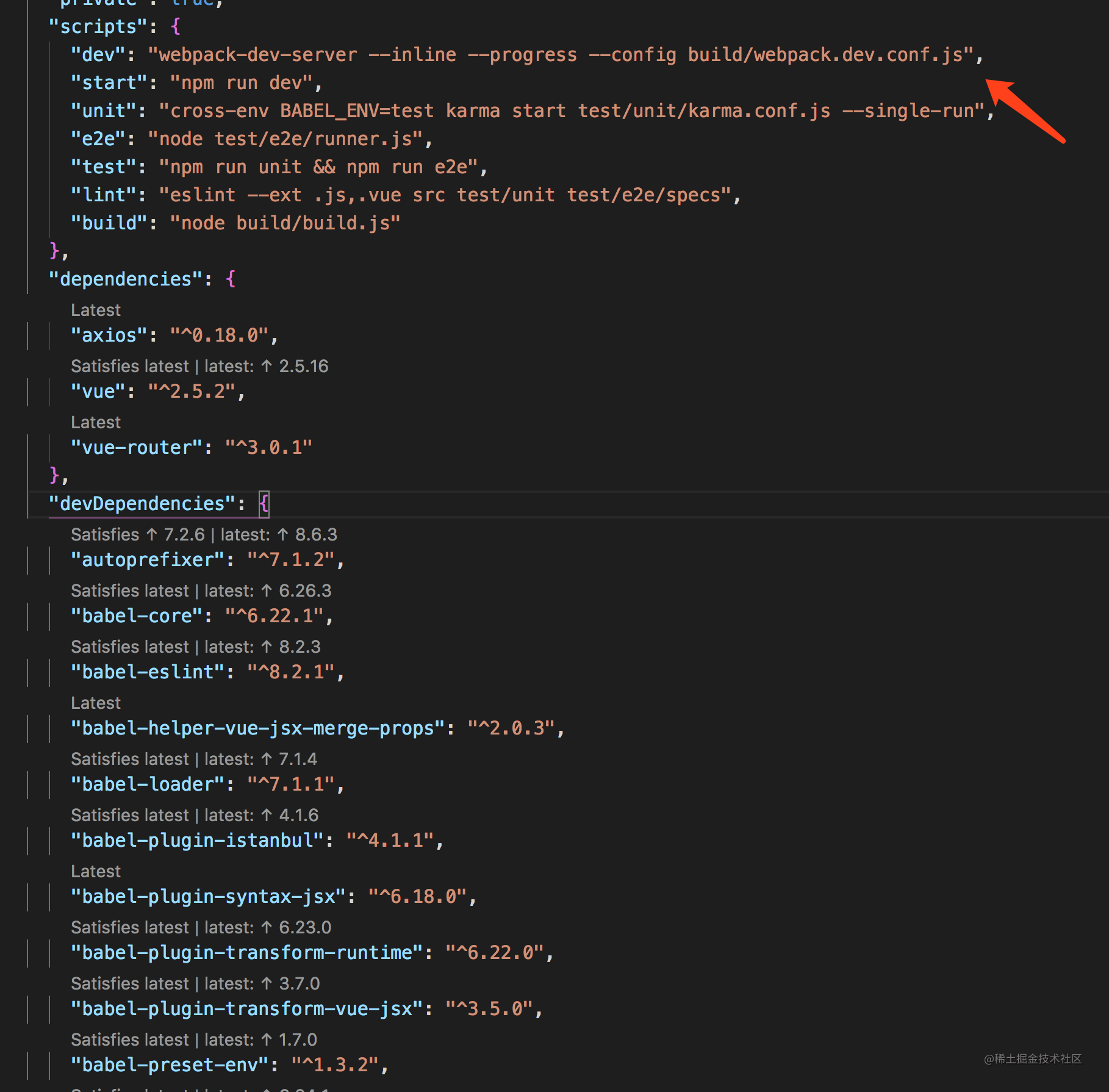
Task: Select the "unit" script key
Action: tap(104, 111)
